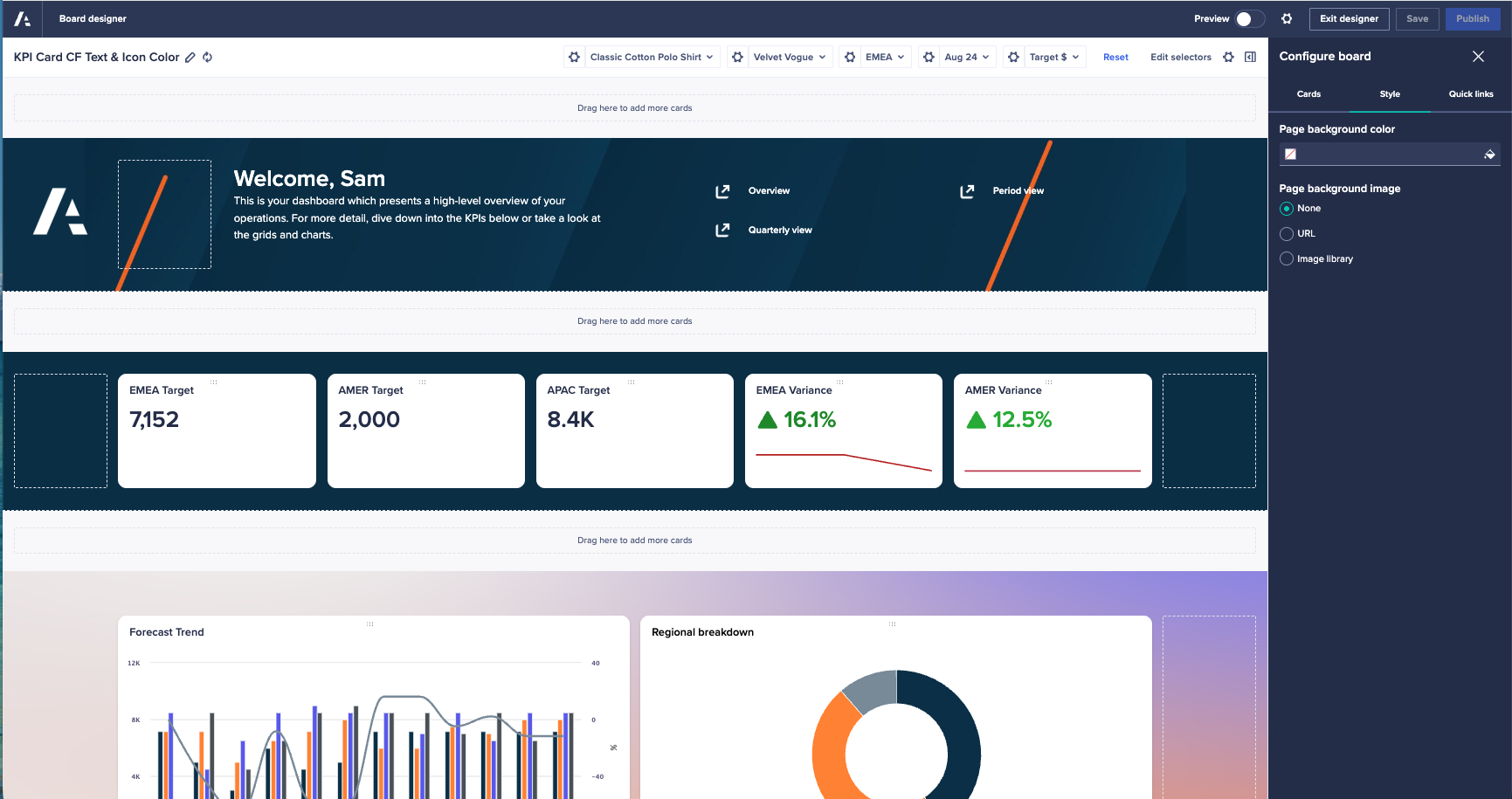Close the Configure board panel
Image resolution: width=1512 pixels, height=799 pixels.
coord(1478,56)
